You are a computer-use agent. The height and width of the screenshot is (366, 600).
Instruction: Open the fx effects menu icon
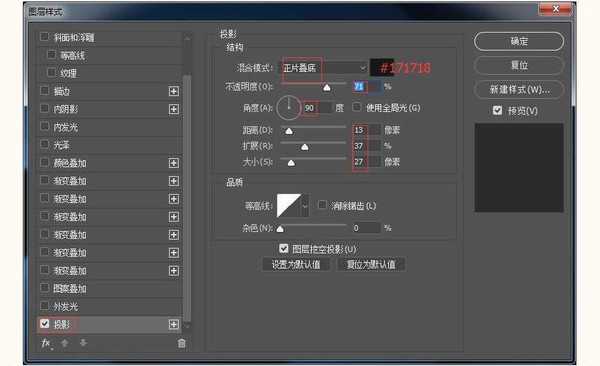pyautogui.click(x=46, y=343)
